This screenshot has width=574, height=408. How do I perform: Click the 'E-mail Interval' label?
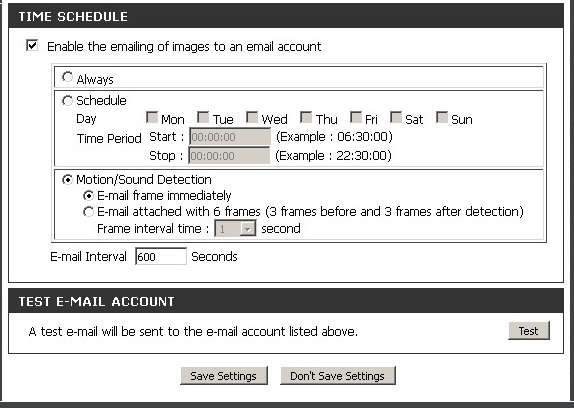pos(89,257)
